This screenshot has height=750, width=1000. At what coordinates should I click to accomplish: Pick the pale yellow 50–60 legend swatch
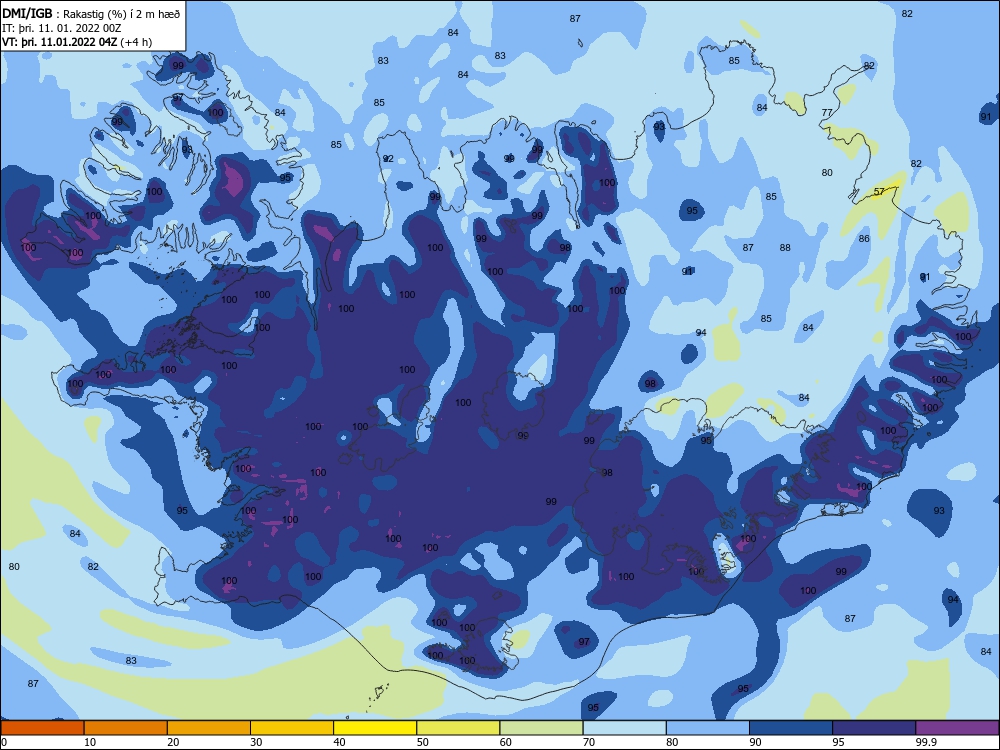coord(458,728)
